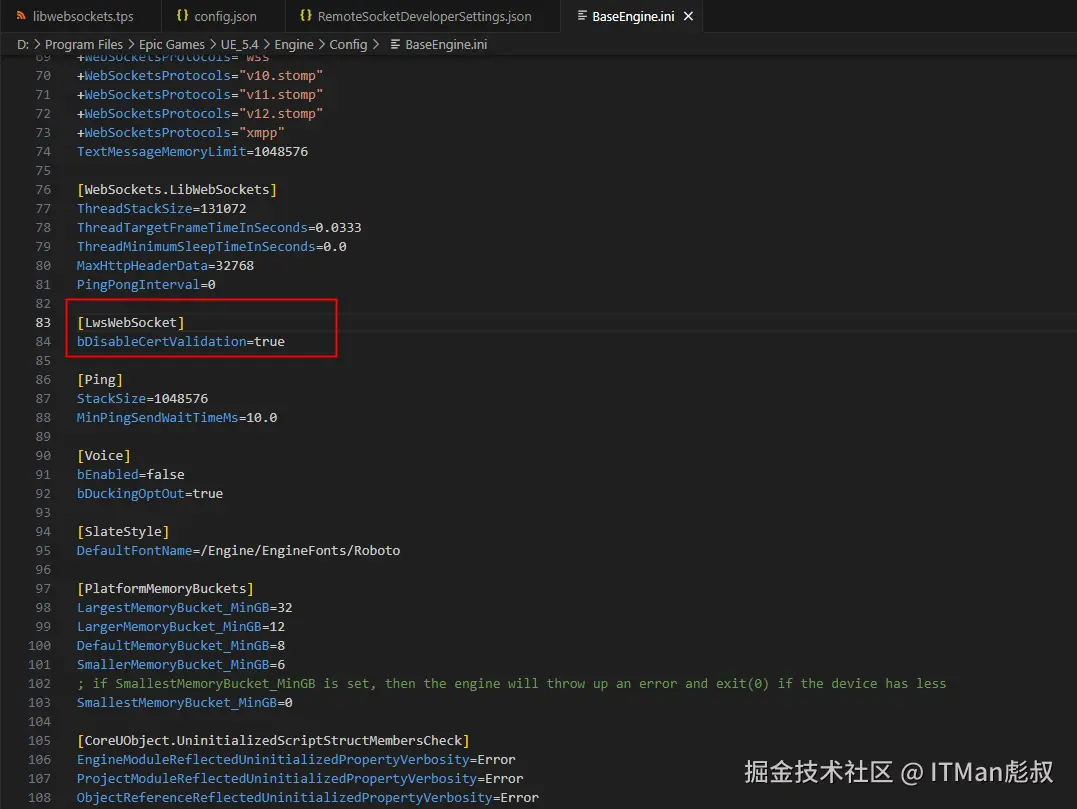Click the MaxHttpHeaderData=32768 line

click(x=165, y=265)
